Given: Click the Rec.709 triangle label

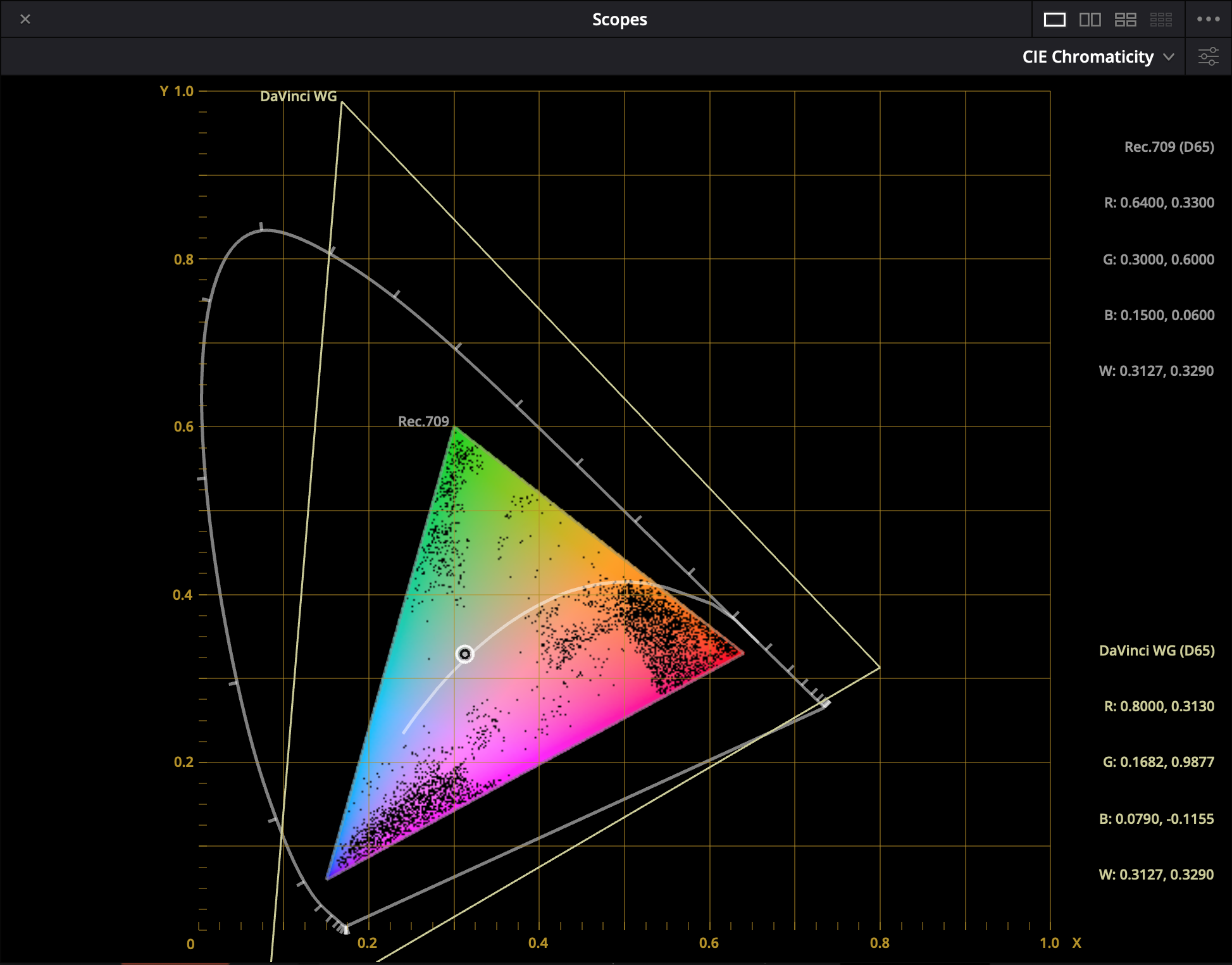Looking at the screenshot, I should [x=423, y=421].
